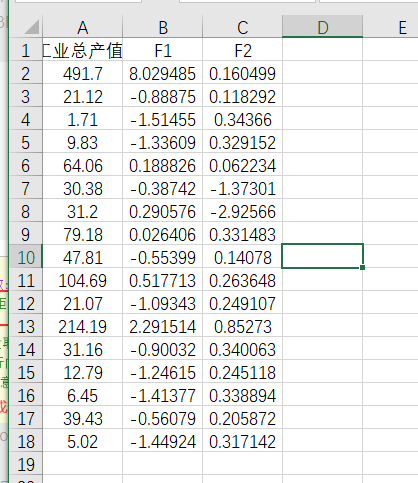Select cell containing 0.329152
This screenshot has width=418, height=483.
(243, 142)
